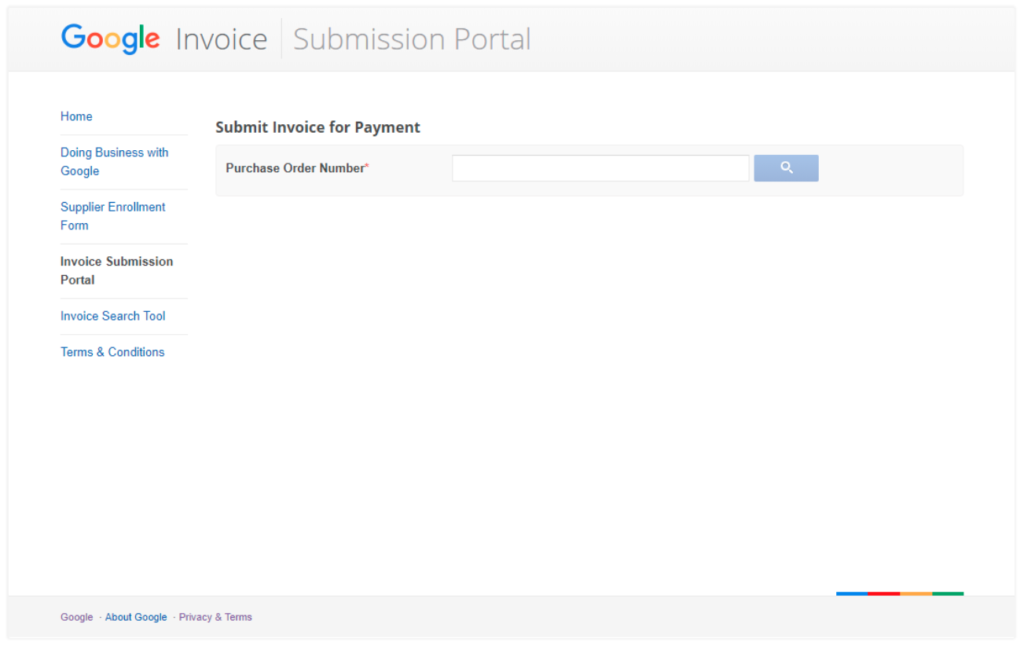Image resolution: width=1024 pixels, height=646 pixels.
Task: Open the Privacy & Terms footer link
Action: [x=215, y=617]
